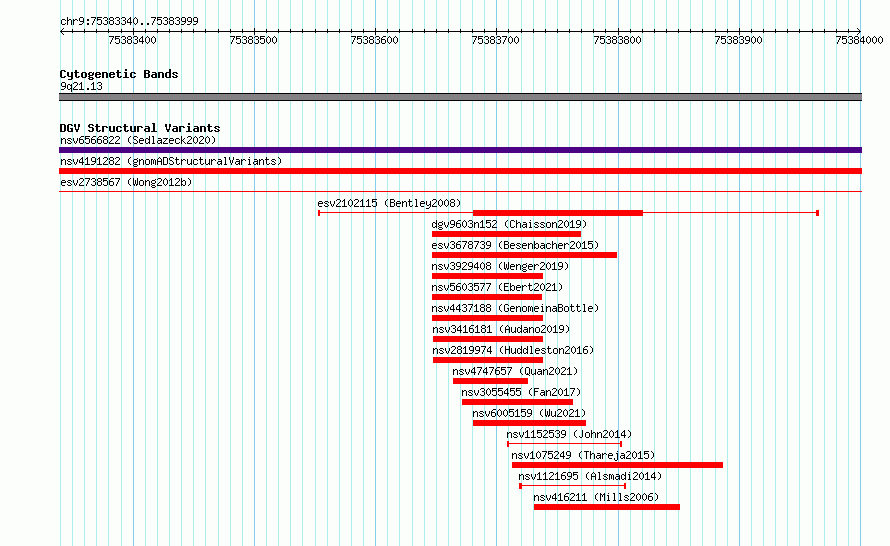
Task: Open nsv1075249 (Thareja2015) label
Action: [x=583, y=455]
